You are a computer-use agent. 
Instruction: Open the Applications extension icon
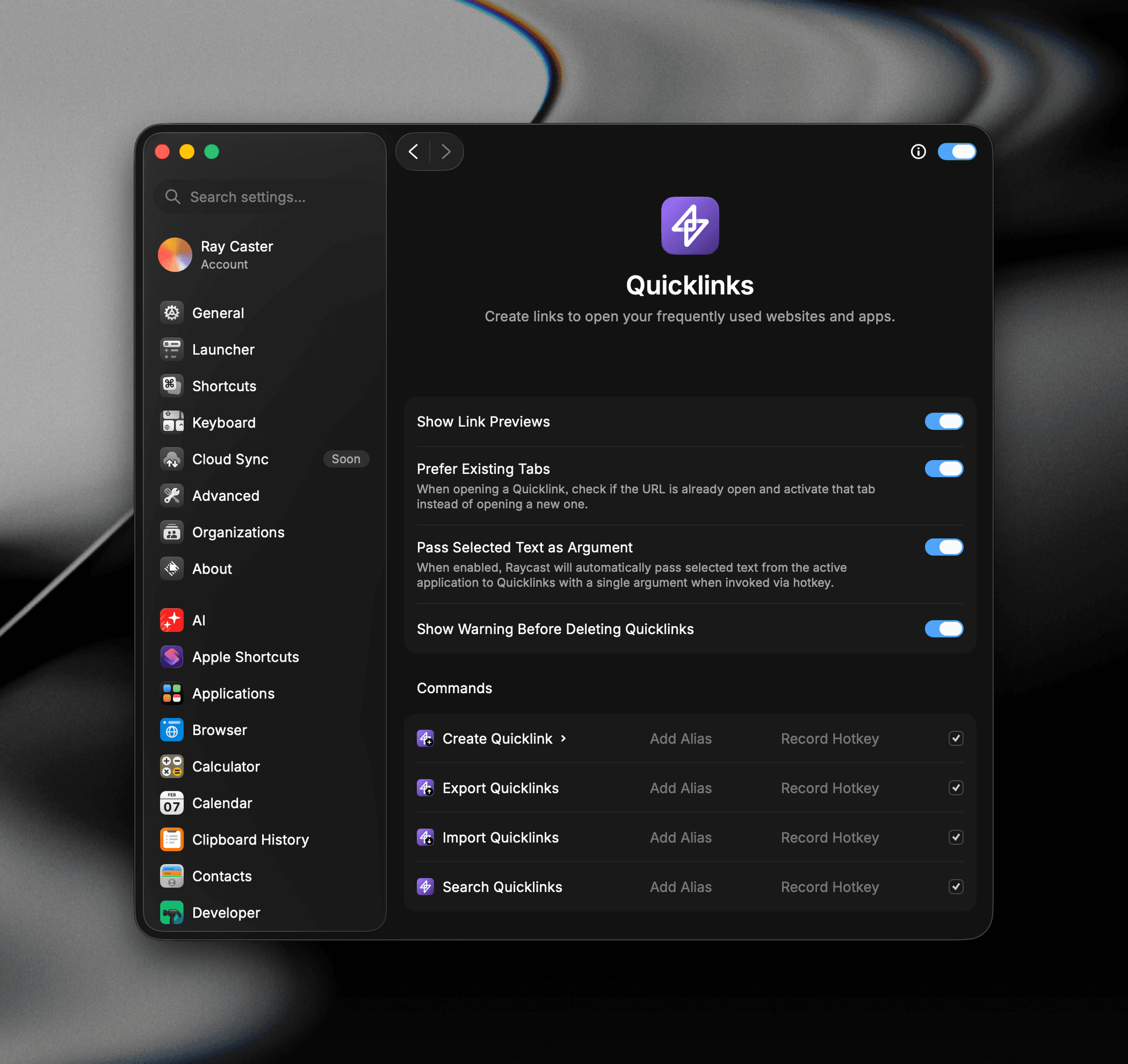click(x=172, y=693)
